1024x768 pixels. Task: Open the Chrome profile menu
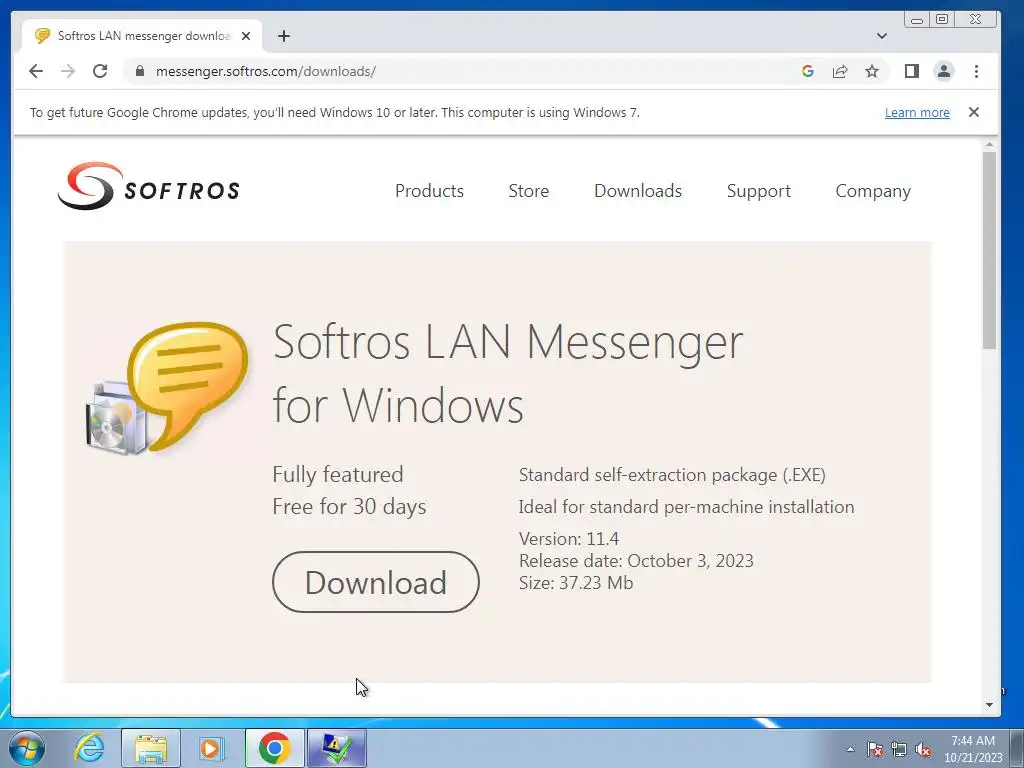[x=944, y=71]
